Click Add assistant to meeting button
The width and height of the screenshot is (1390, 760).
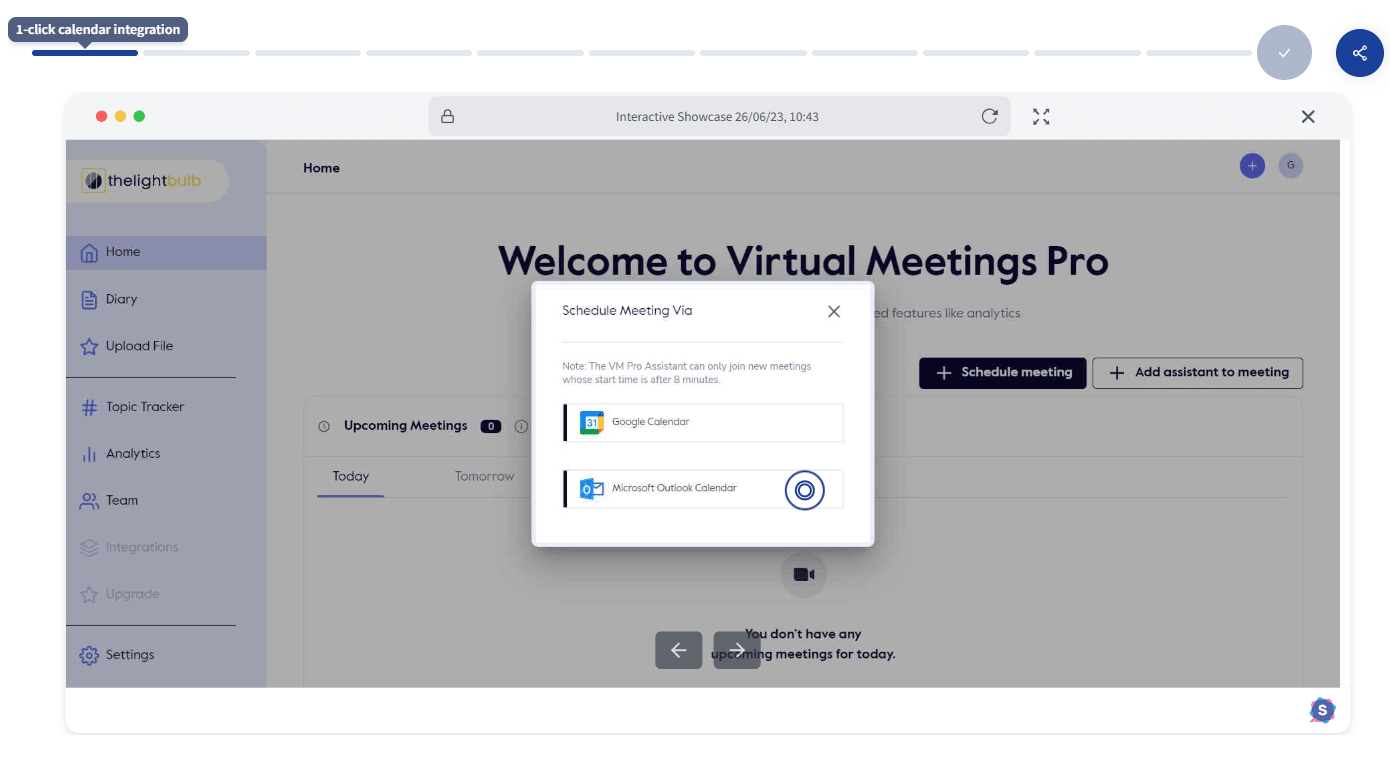click(1197, 372)
